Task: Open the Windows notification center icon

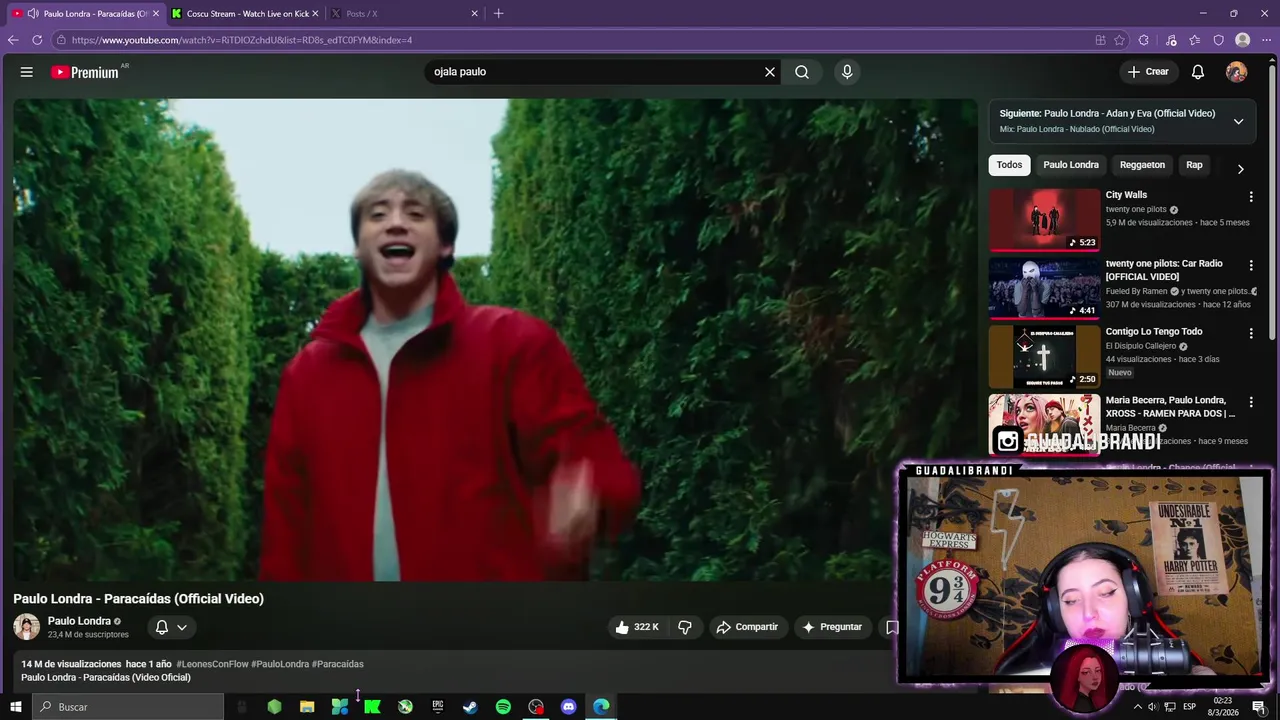Action: pos(1259,707)
